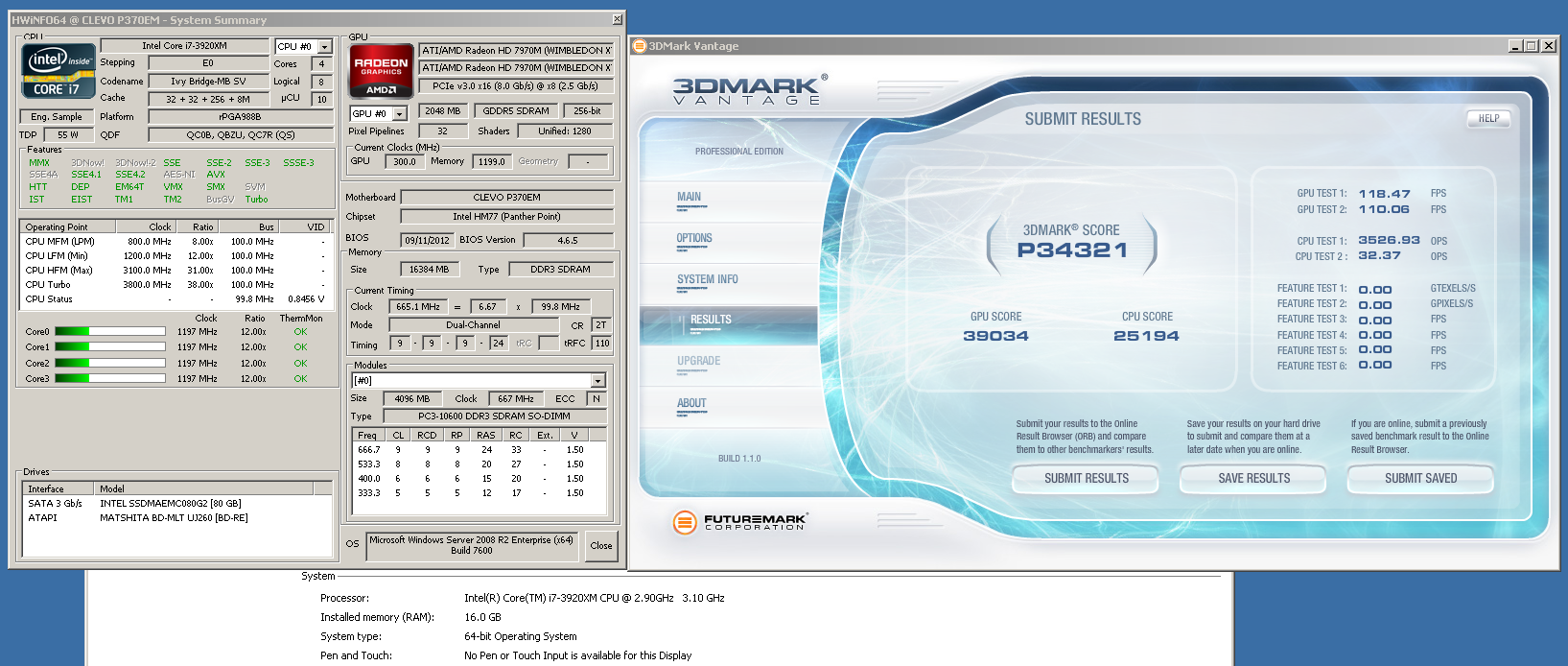
Task: Go to the OPTIONS page
Action: [x=694, y=238]
